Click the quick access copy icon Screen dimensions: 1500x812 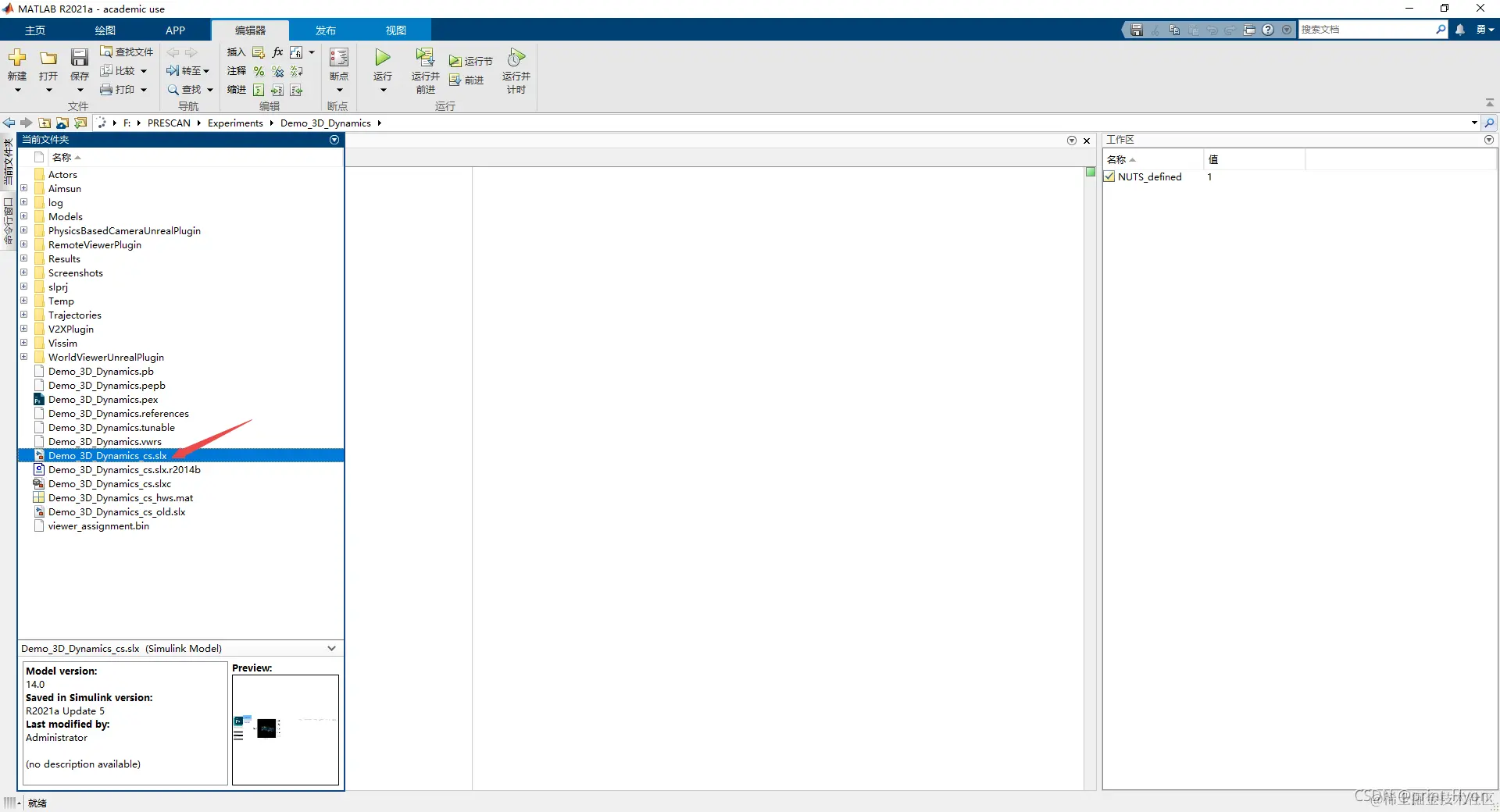[1174, 30]
